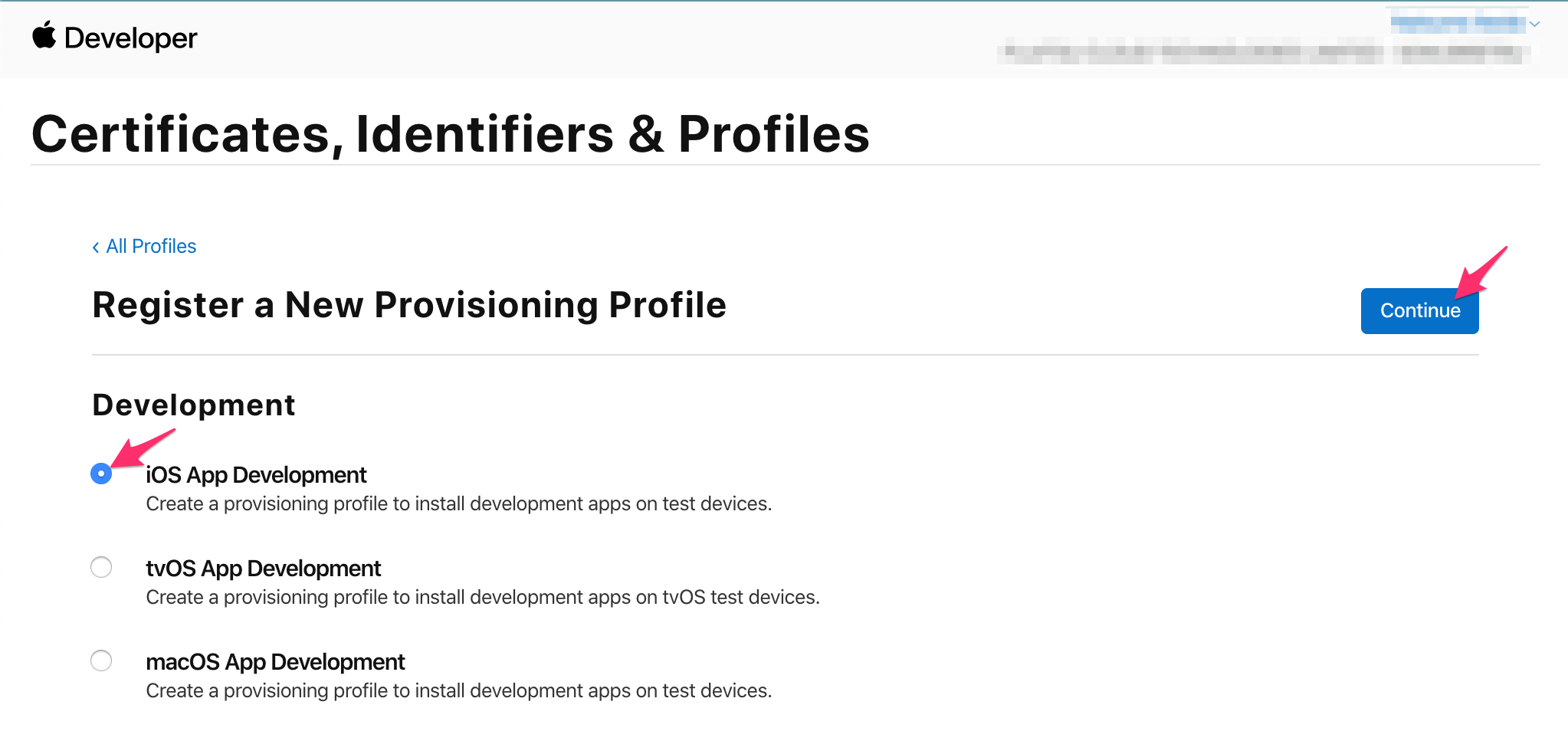Click the tvOS test devices description text
The image size is (1568, 754).
pyautogui.click(x=483, y=597)
